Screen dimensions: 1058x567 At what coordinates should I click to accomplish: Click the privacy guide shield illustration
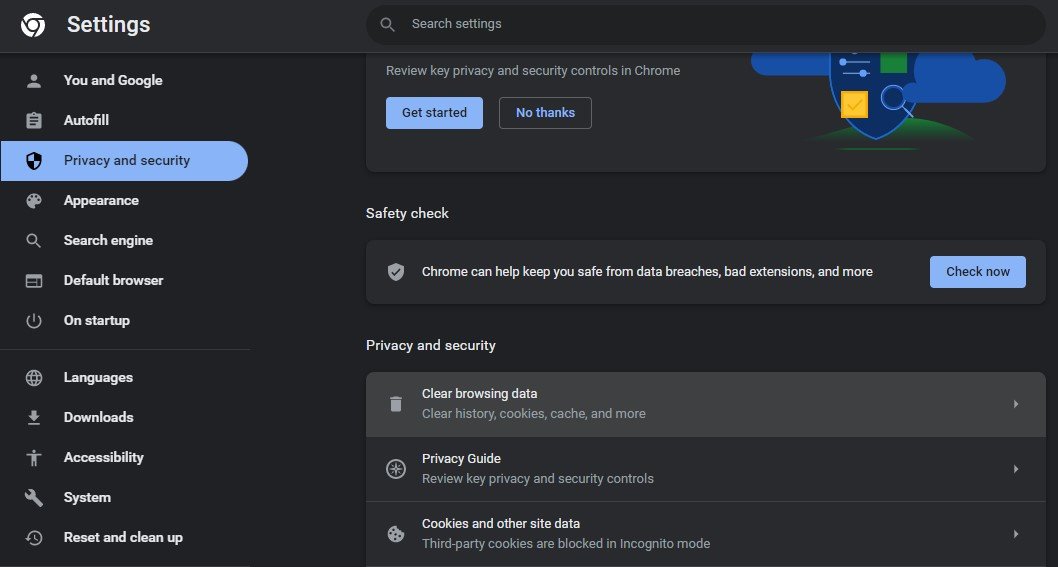pyautogui.click(x=878, y=101)
